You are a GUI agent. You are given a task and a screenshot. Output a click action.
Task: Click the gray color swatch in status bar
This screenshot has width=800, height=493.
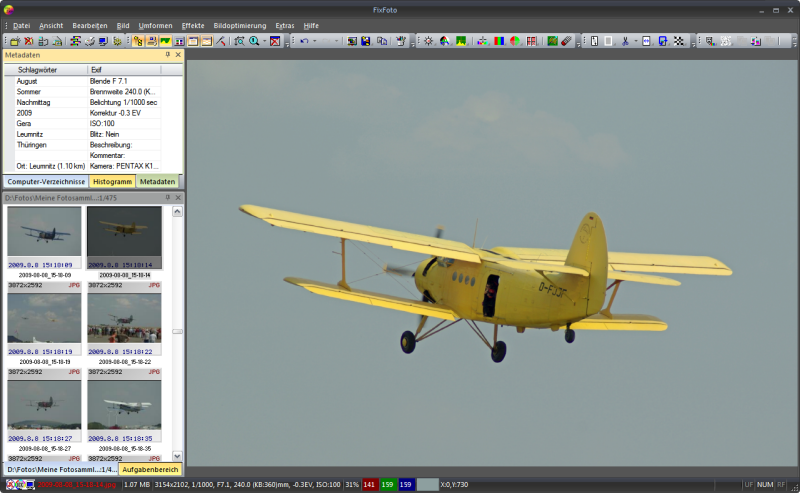click(x=428, y=485)
